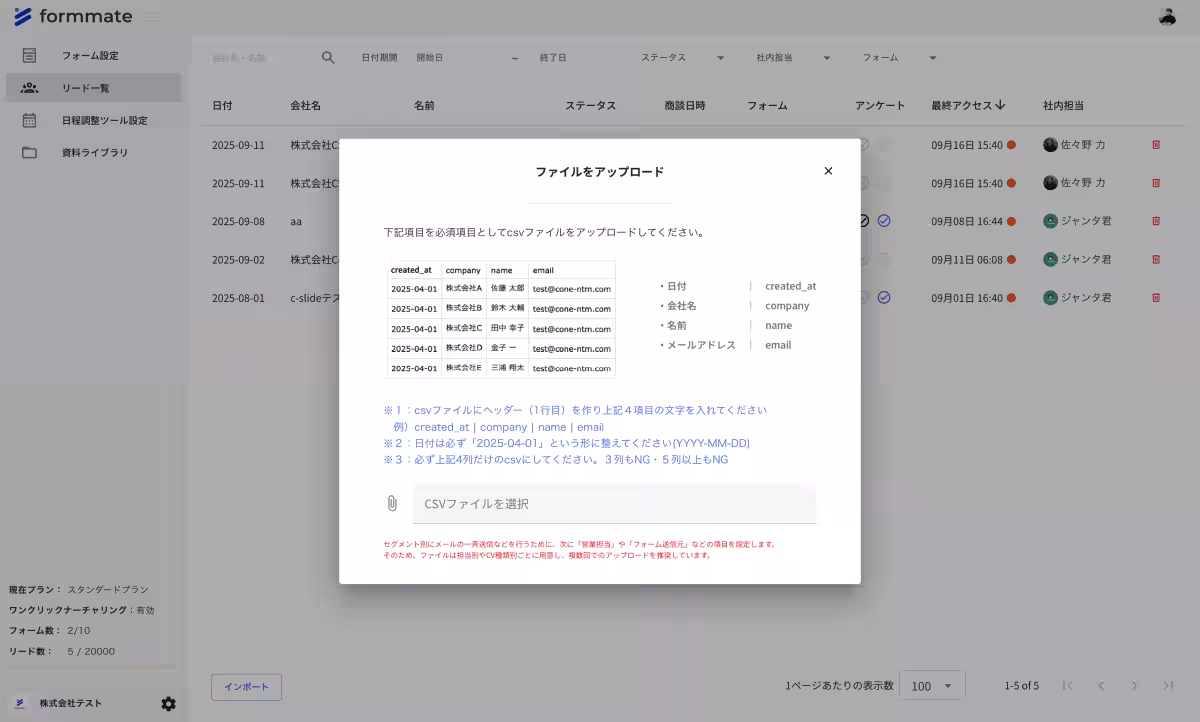This screenshot has height=722, width=1200.
Task: Click the dark check icon on the aa row
Action: pos(862,221)
